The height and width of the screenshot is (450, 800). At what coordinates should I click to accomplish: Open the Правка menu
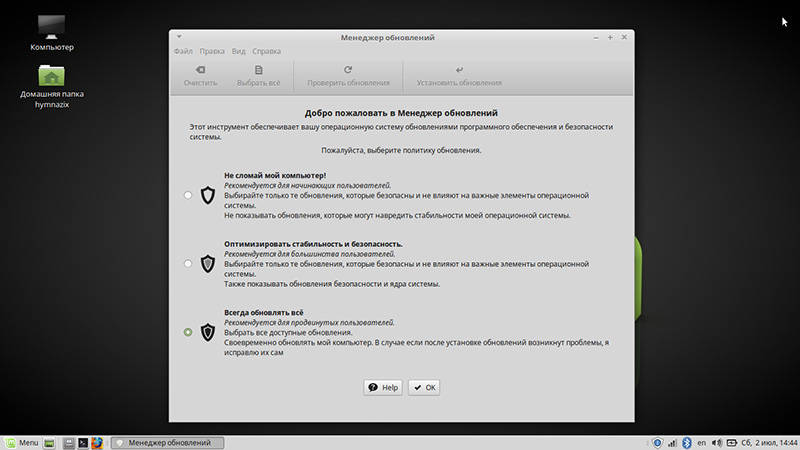tap(212, 51)
